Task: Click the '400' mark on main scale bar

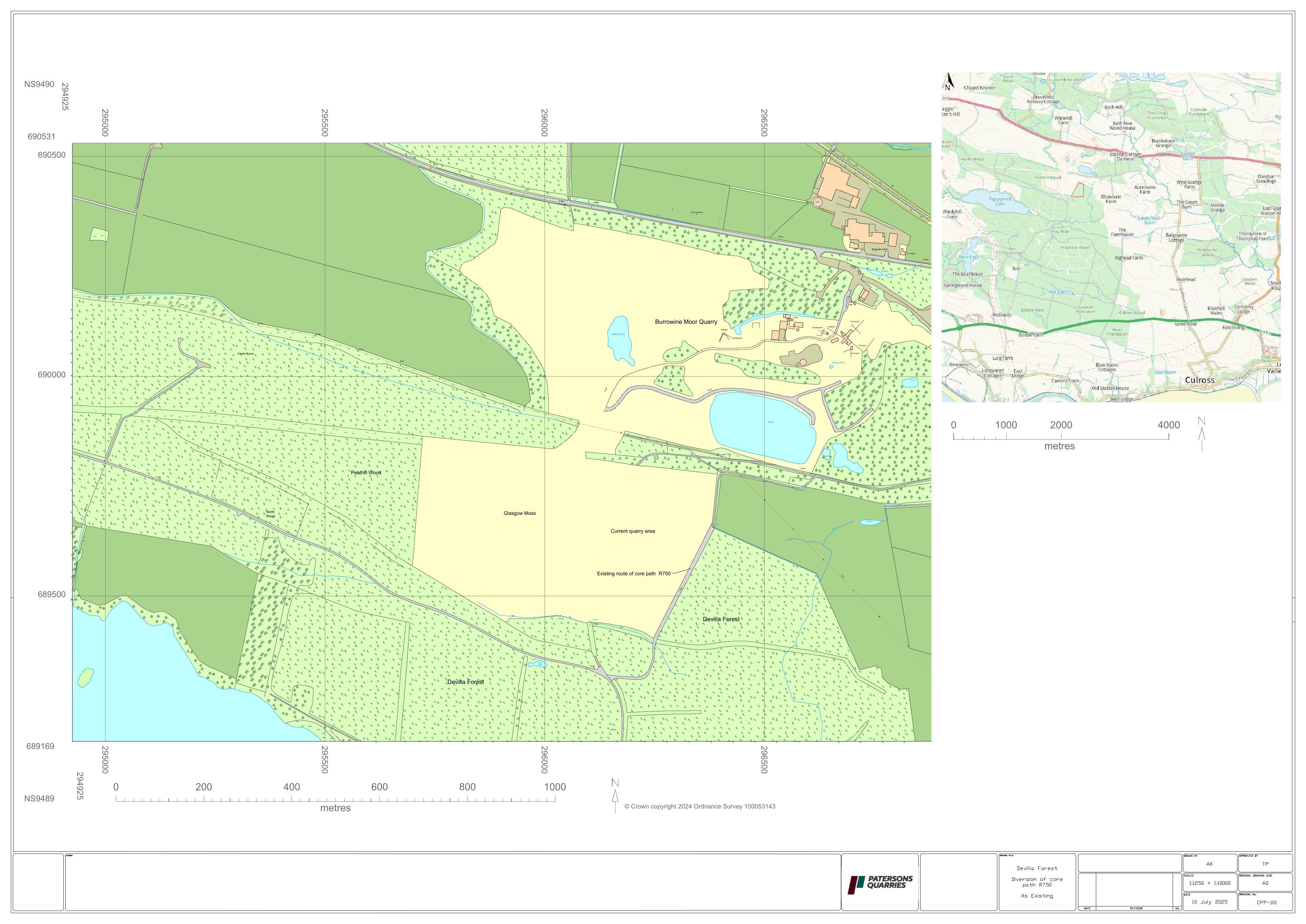Action: (291, 788)
